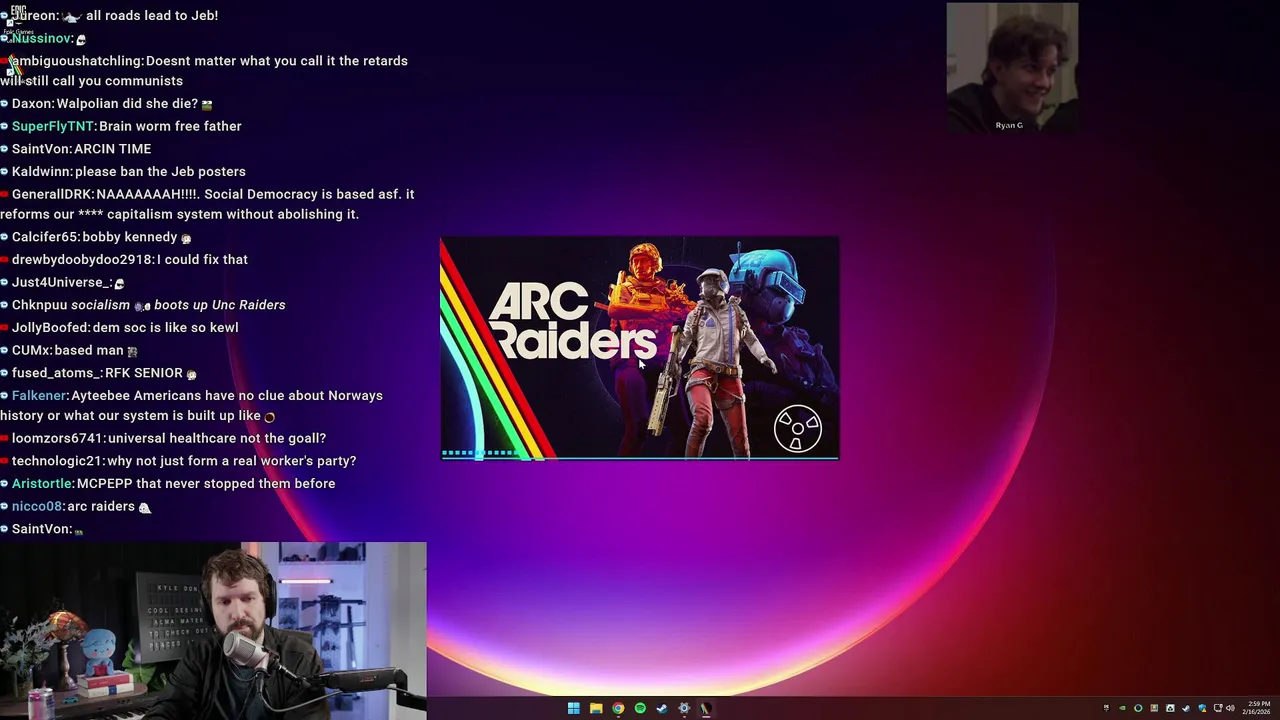
Task: Open Epic Games tray icon
Action: (x=1106, y=708)
